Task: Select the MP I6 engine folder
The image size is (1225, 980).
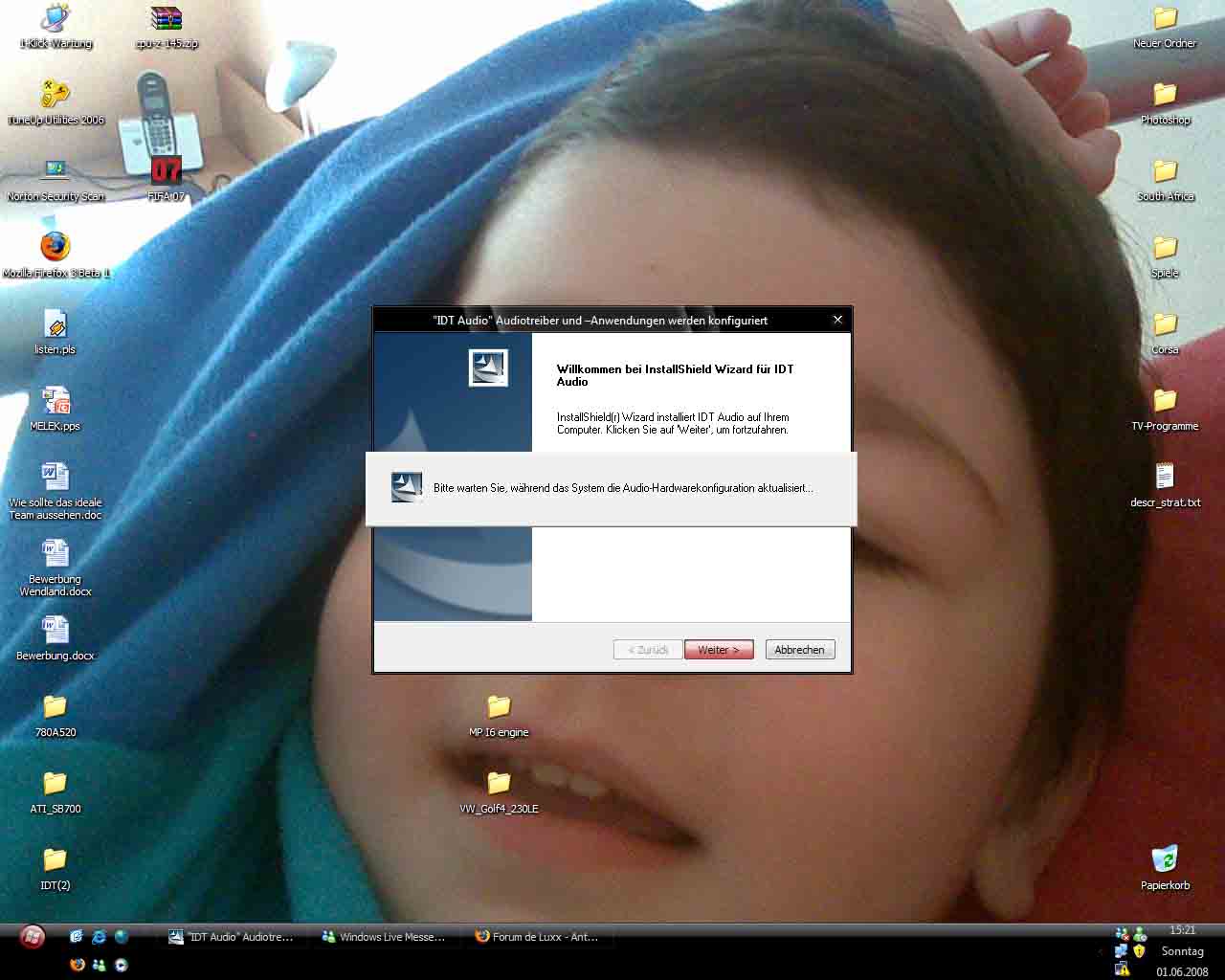Action: click(499, 716)
